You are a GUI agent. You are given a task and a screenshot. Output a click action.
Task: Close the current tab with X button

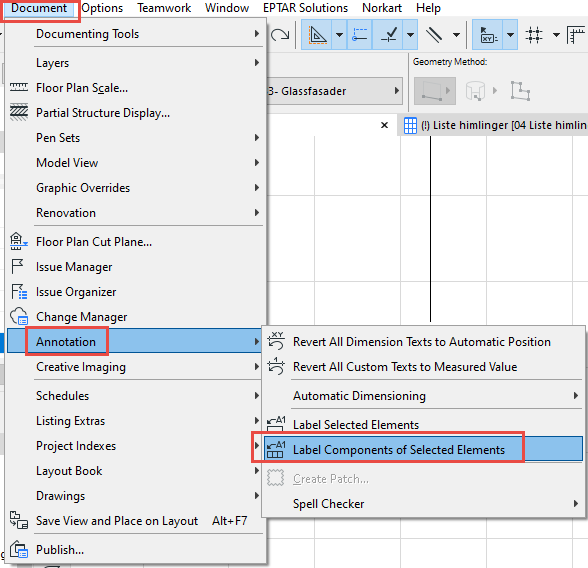click(384, 125)
